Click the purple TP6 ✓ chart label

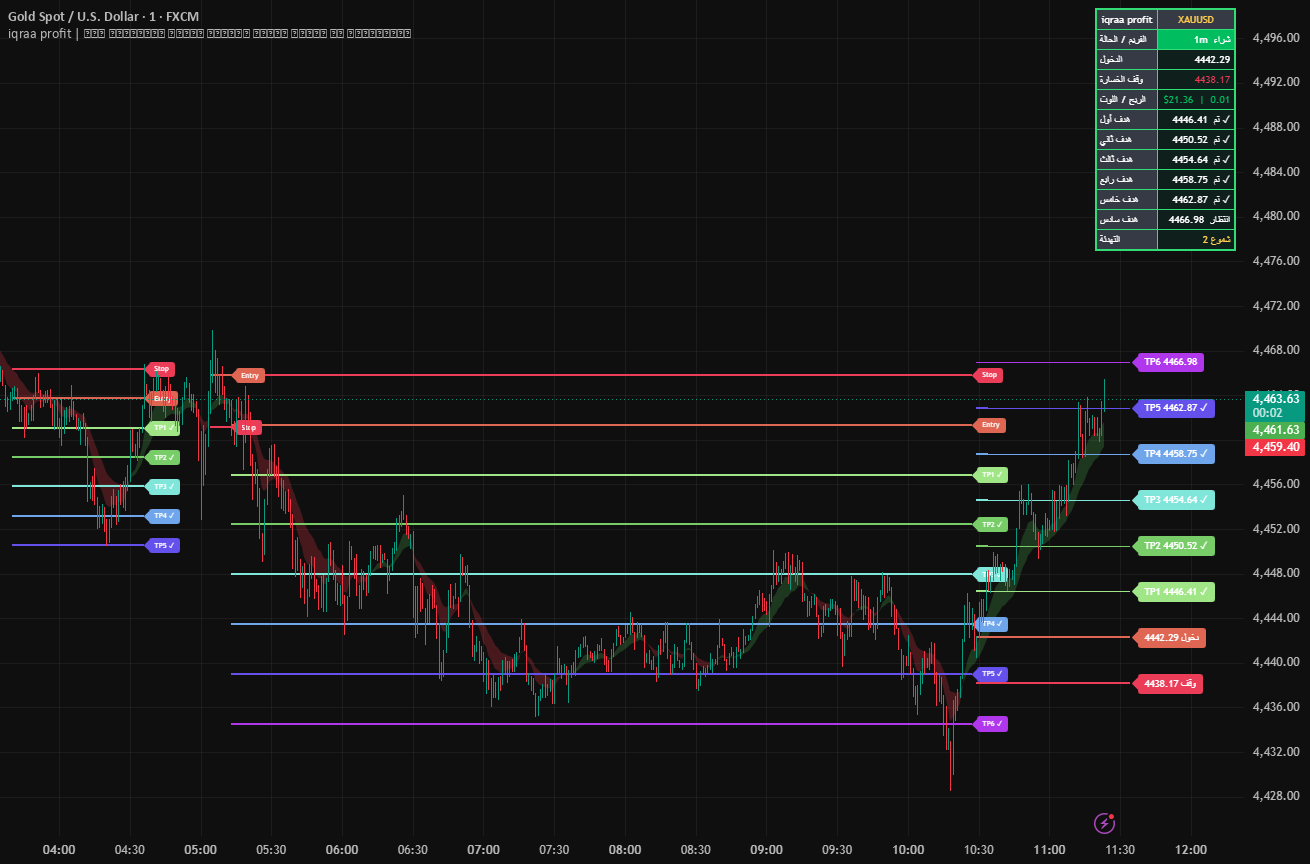pyautogui.click(x=991, y=724)
